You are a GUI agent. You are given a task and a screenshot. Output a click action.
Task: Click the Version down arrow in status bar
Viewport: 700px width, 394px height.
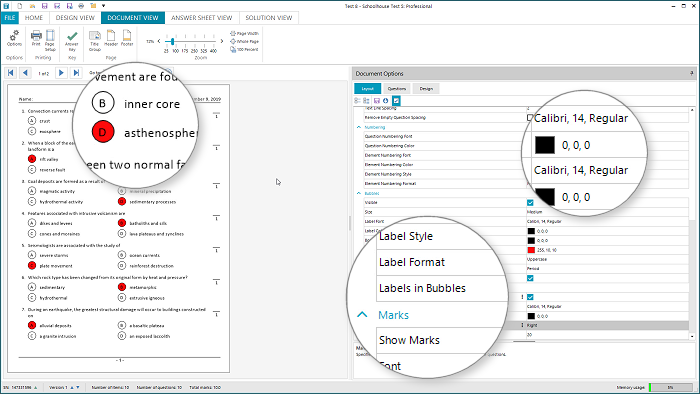pos(78,387)
